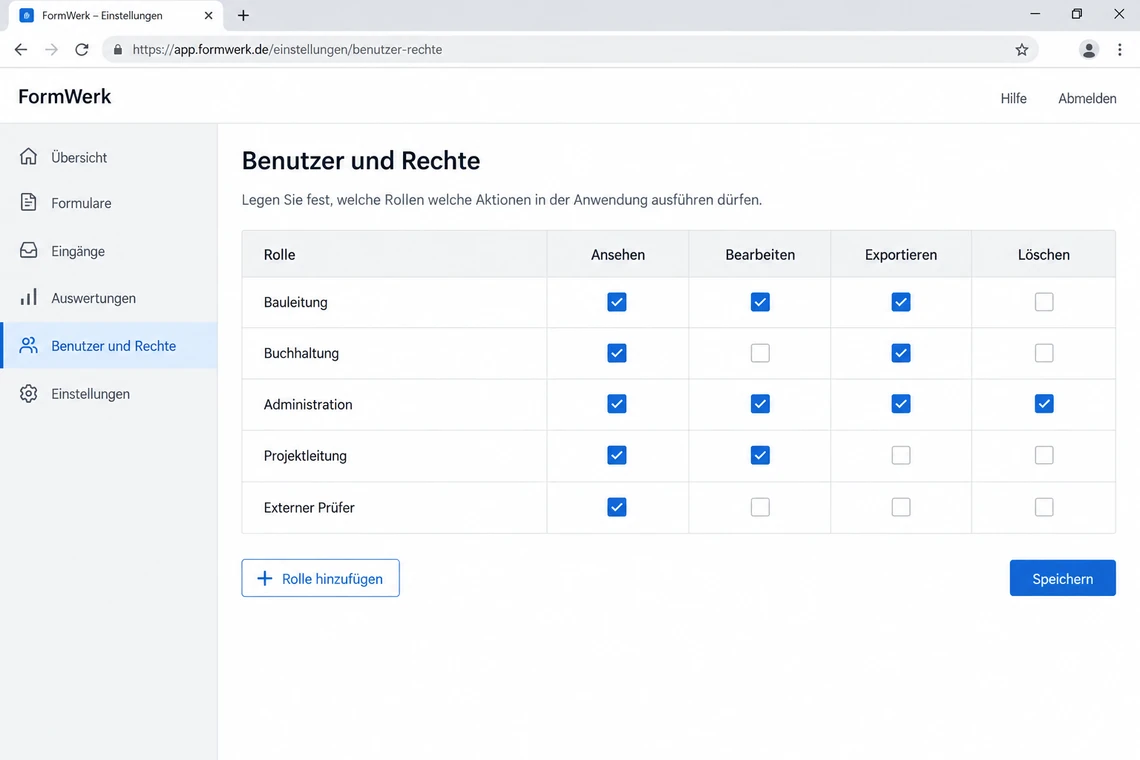1140x760 pixels.
Task: Enable Löschen for Buchhaltung
Action: click(x=1044, y=353)
